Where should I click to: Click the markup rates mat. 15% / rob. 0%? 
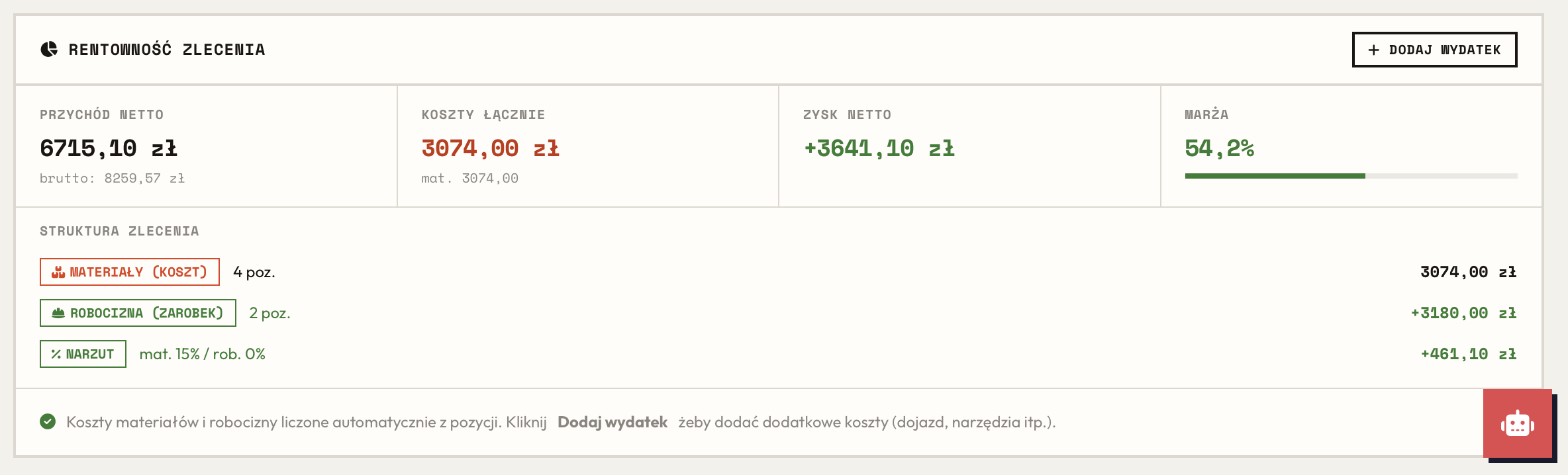pyautogui.click(x=202, y=354)
